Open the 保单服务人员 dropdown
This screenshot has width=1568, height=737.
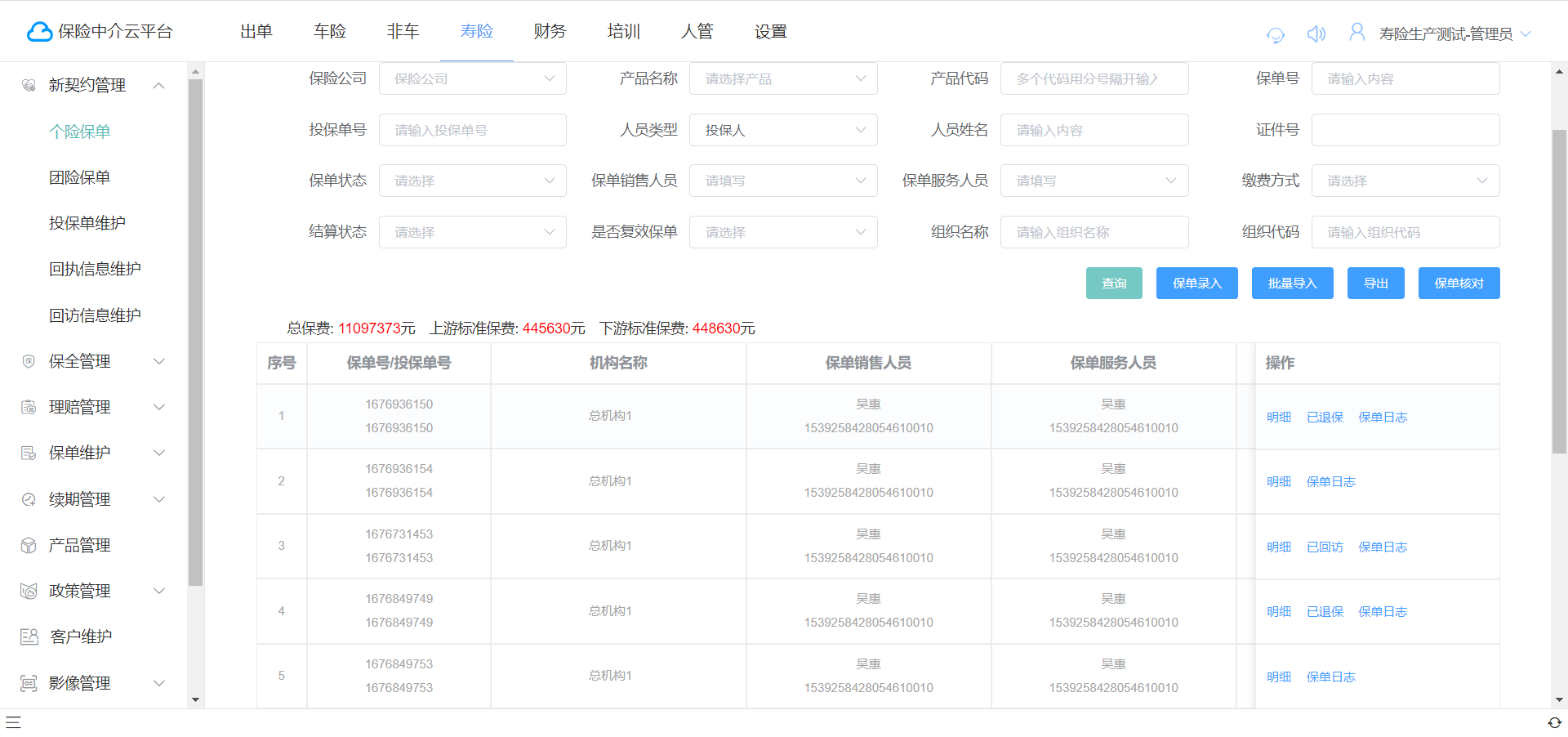(x=1094, y=181)
